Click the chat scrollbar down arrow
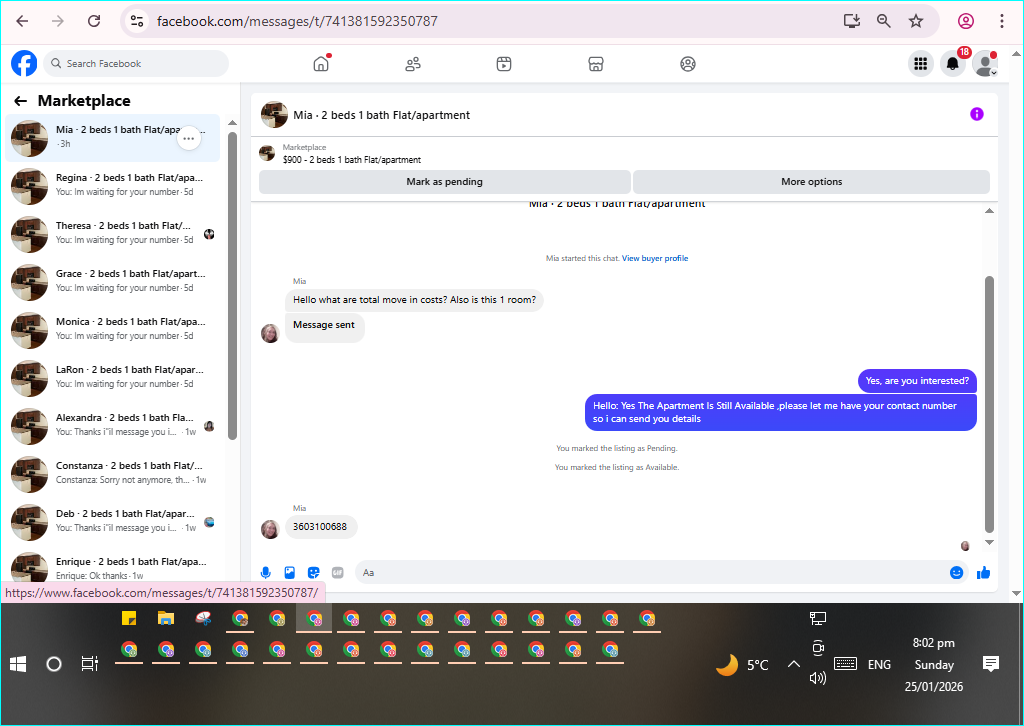The image size is (1024, 726). coord(989,542)
